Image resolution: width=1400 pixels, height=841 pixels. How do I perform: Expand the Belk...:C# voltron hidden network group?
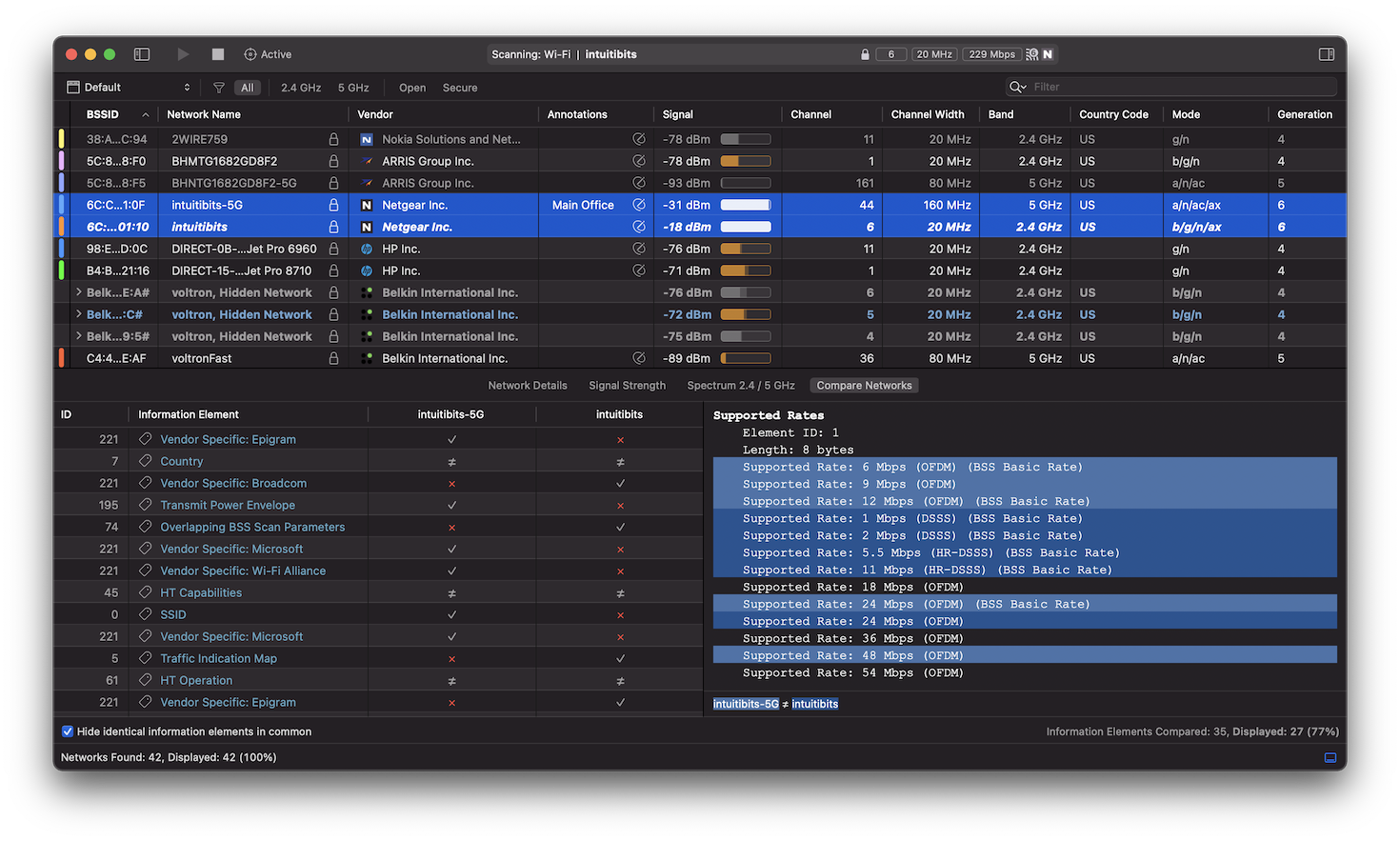[x=78, y=314]
